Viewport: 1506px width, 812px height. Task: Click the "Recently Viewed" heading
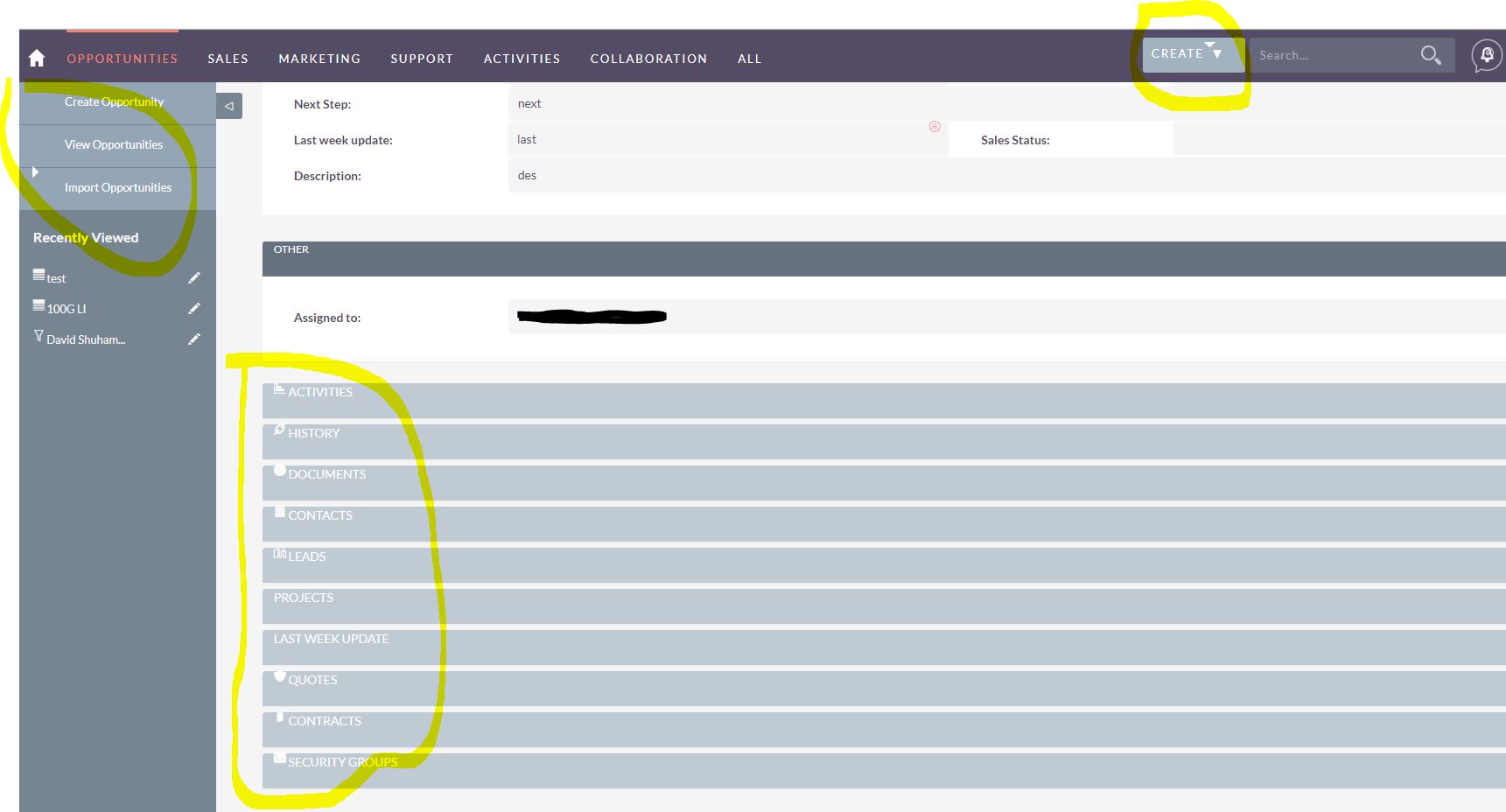[x=86, y=238]
